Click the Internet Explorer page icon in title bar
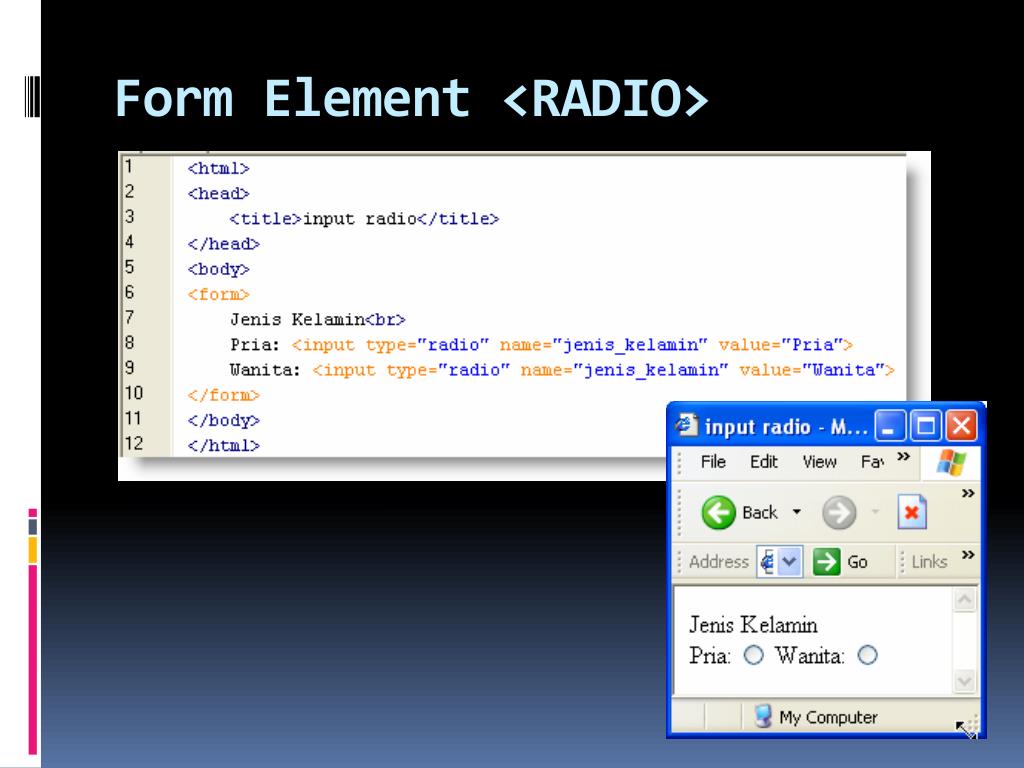Image resolution: width=1024 pixels, height=768 pixels. click(686, 425)
